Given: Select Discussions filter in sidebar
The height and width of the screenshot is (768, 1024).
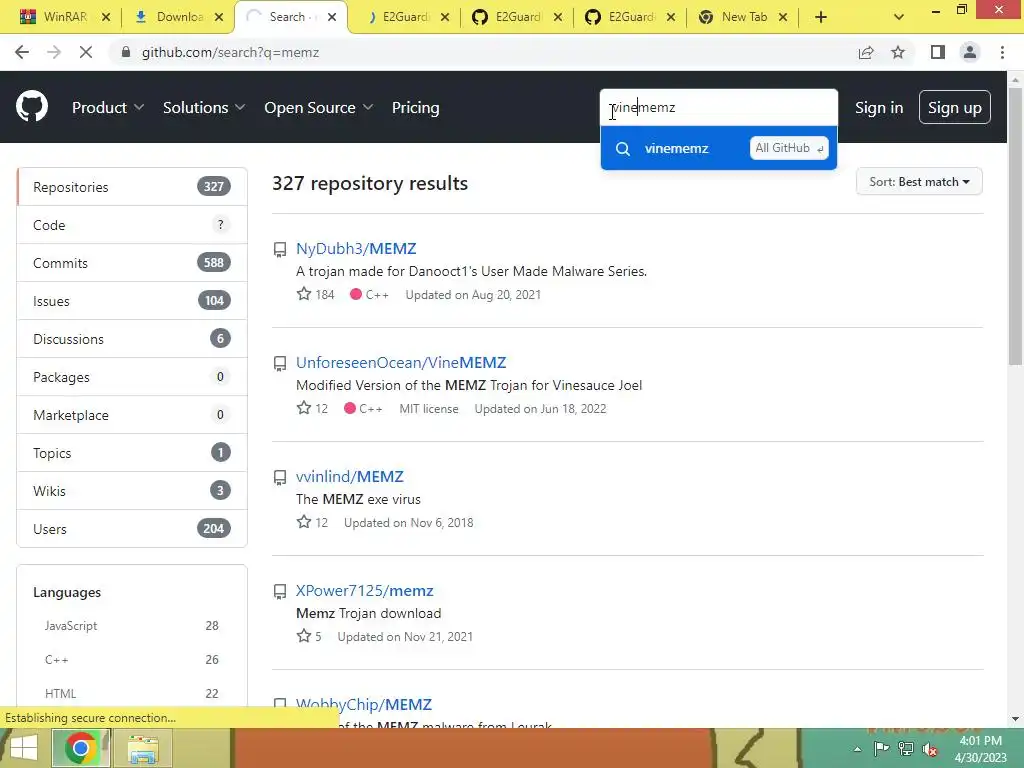Looking at the screenshot, I should pyautogui.click(x=132, y=339).
